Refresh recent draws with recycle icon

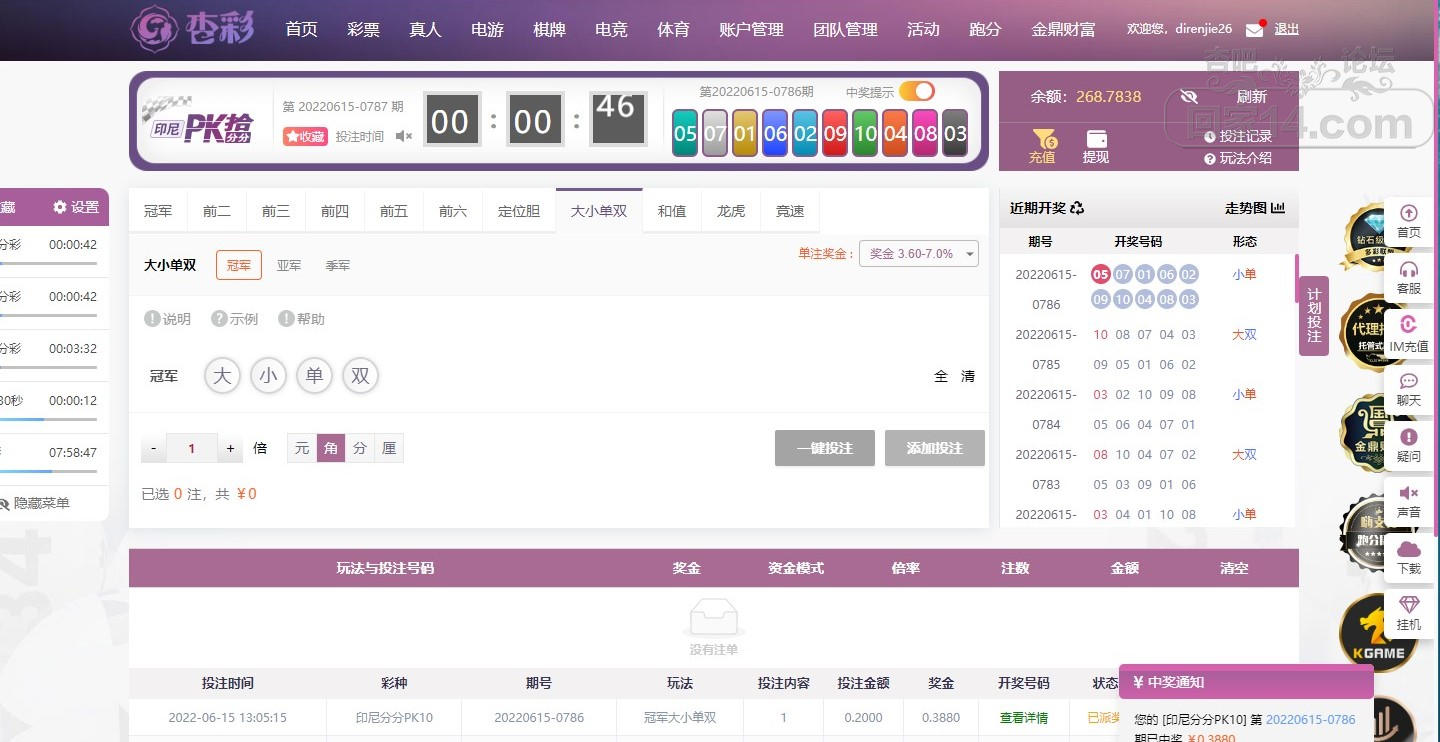pos(1077,208)
